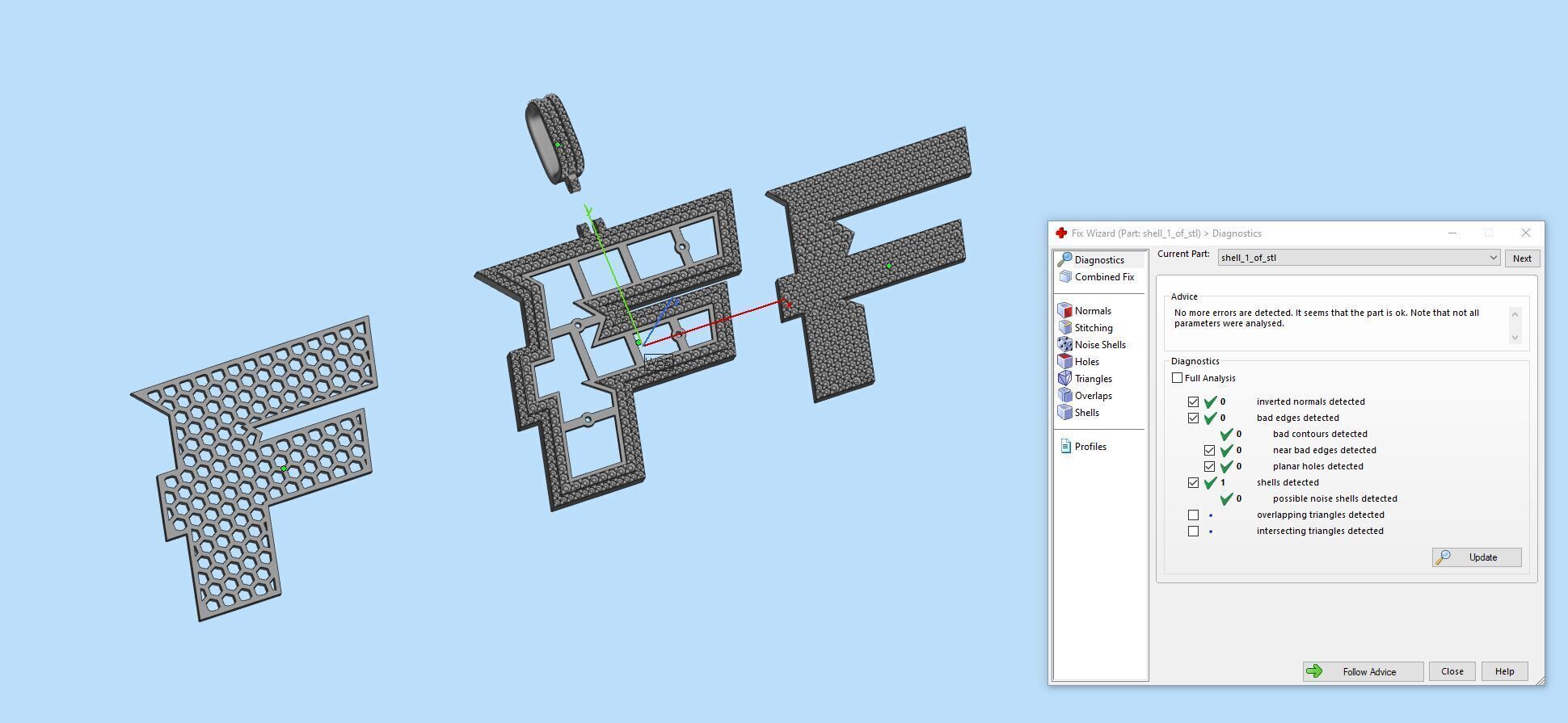
Task: Click the Update diagnostics button
Action: [x=1477, y=557]
